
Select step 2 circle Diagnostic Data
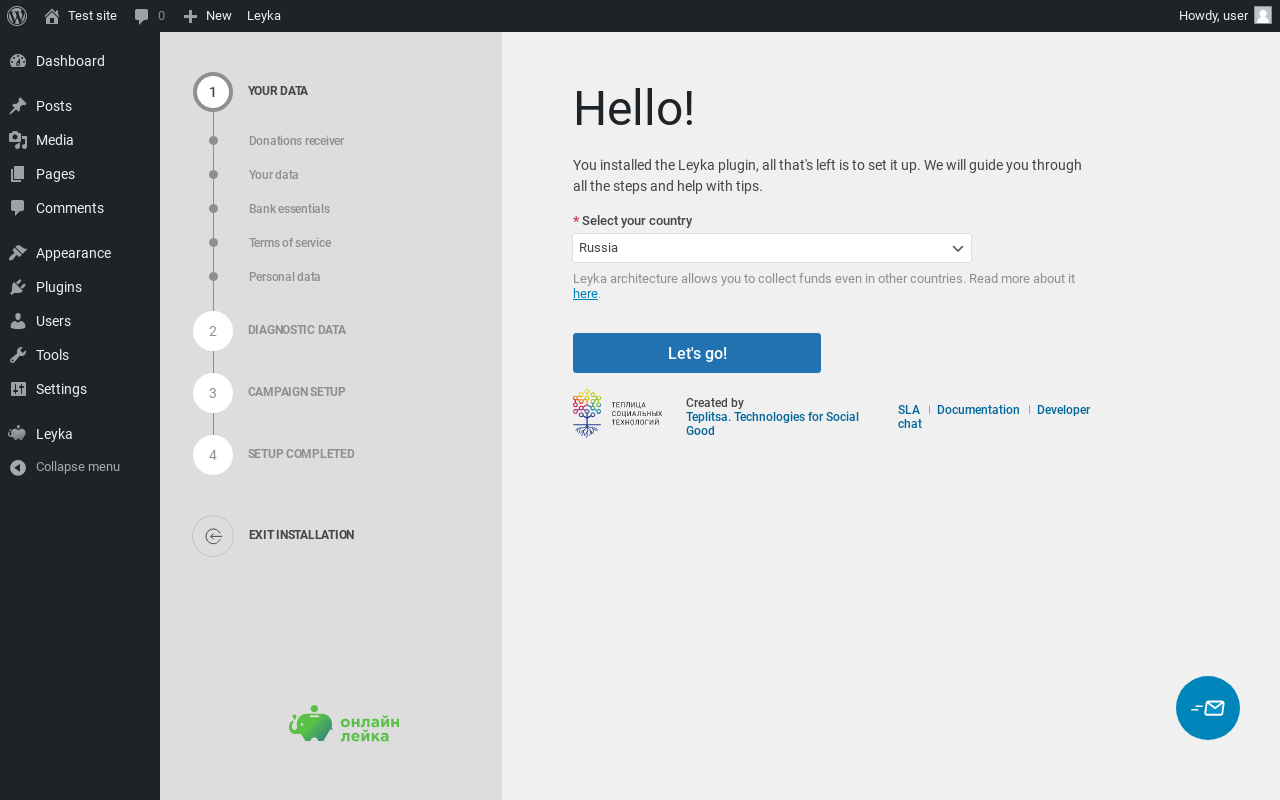coord(213,331)
